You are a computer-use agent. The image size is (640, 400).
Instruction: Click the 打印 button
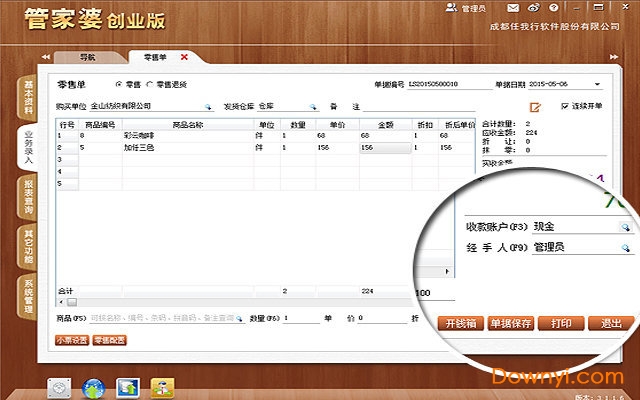pyautogui.click(x=560, y=323)
